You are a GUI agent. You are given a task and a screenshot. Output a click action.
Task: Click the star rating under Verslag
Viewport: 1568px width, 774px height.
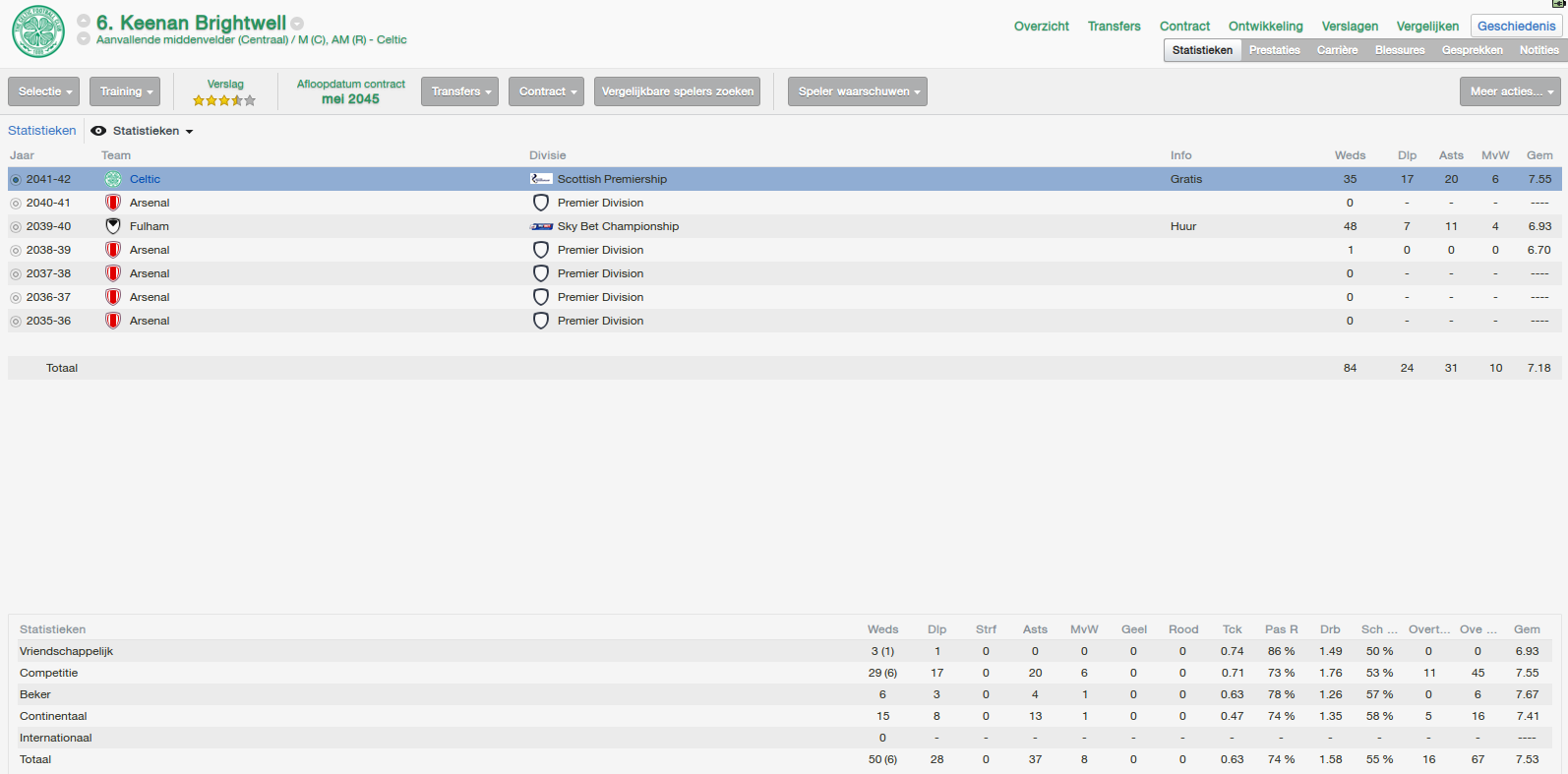tap(224, 100)
